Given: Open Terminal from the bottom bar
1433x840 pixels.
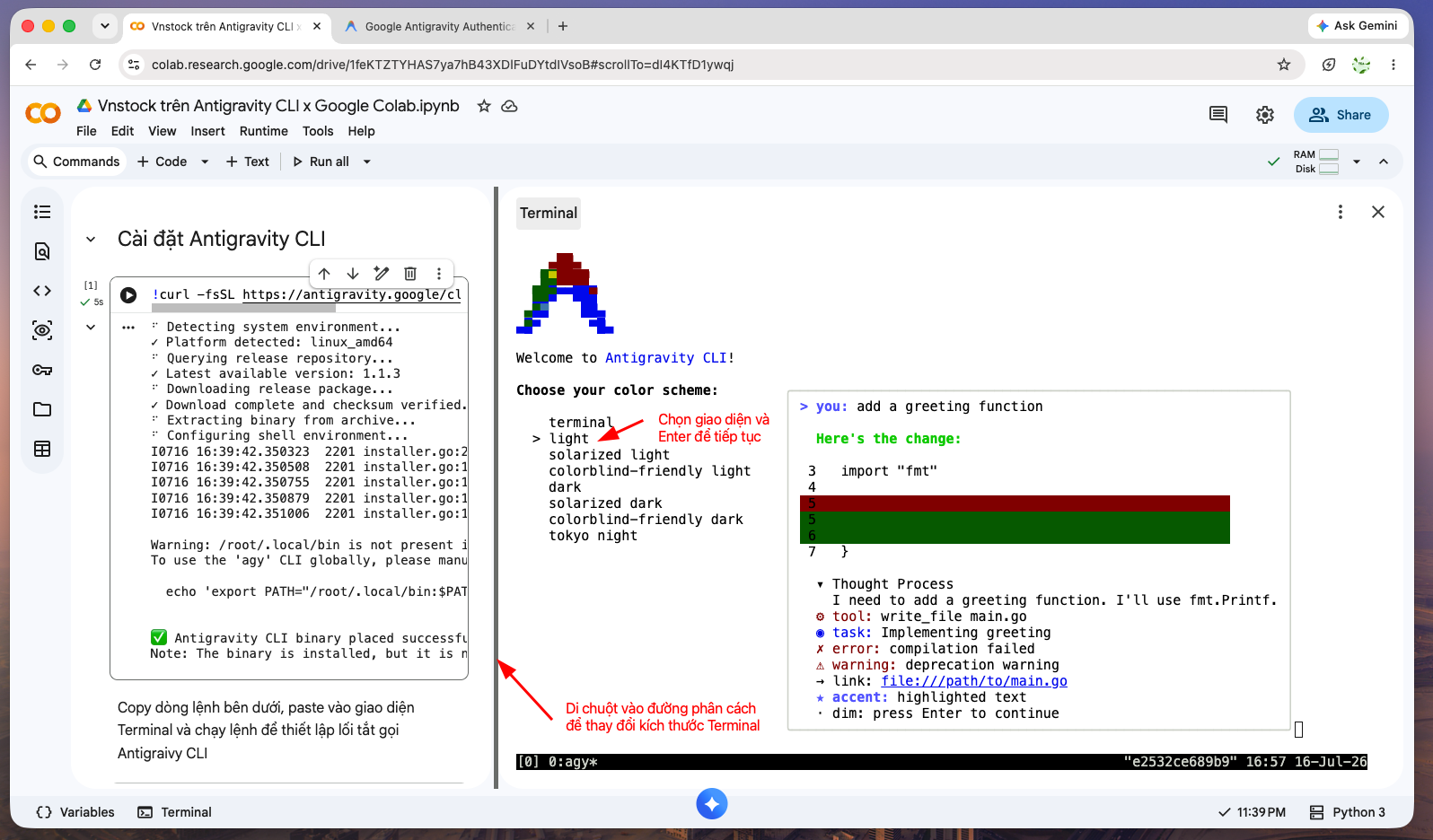Looking at the screenshot, I should click(x=174, y=812).
